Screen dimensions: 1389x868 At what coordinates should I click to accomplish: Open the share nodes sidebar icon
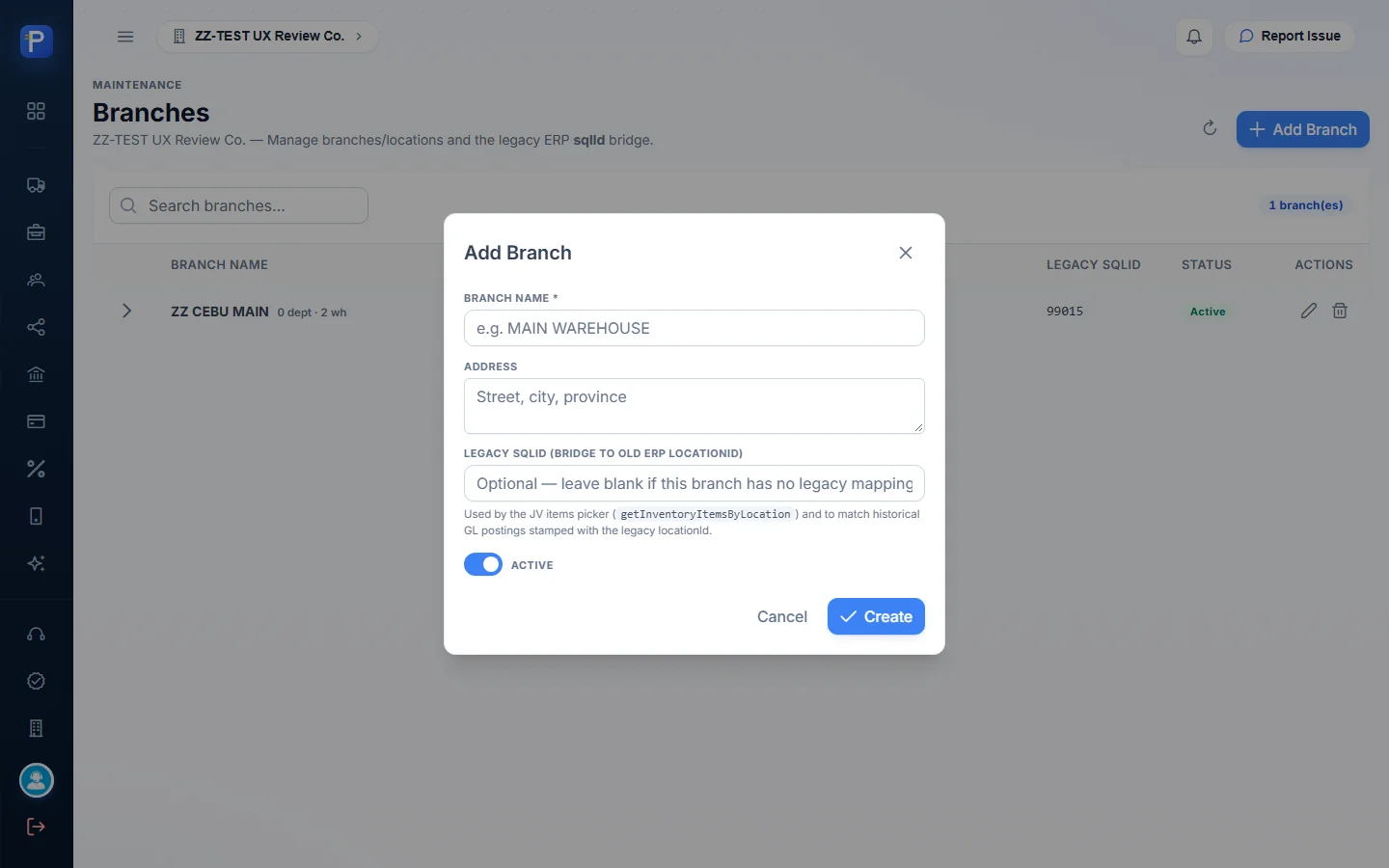tap(37, 327)
